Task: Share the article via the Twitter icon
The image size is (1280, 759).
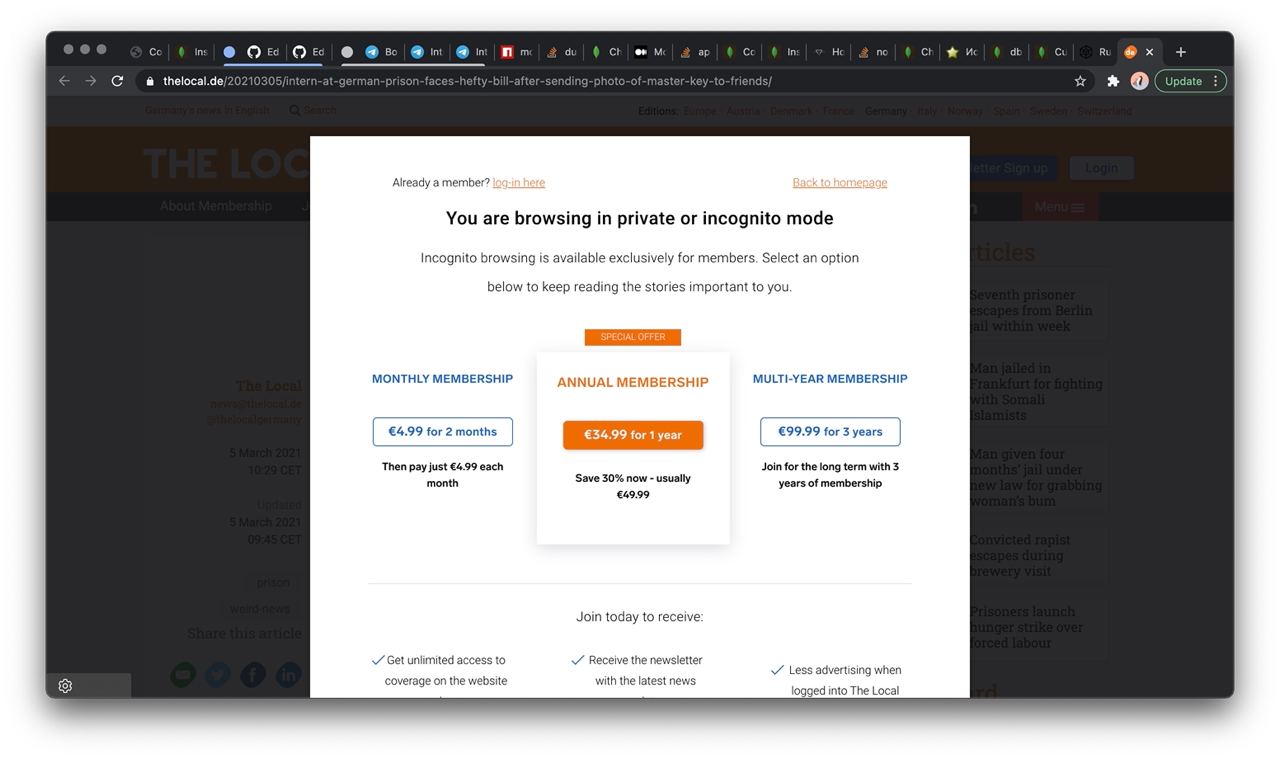Action: pos(218,675)
